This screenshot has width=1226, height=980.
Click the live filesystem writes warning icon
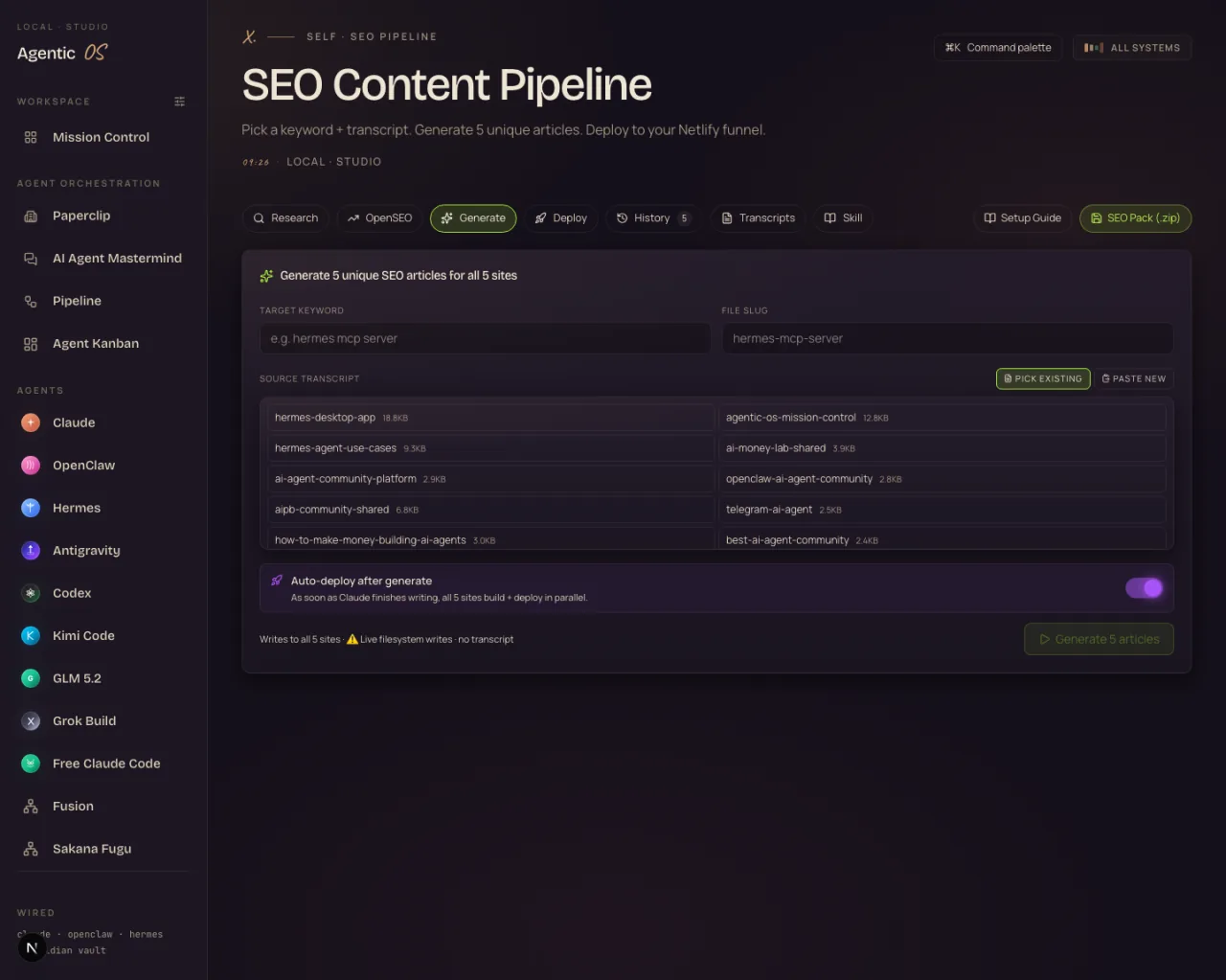click(x=352, y=639)
